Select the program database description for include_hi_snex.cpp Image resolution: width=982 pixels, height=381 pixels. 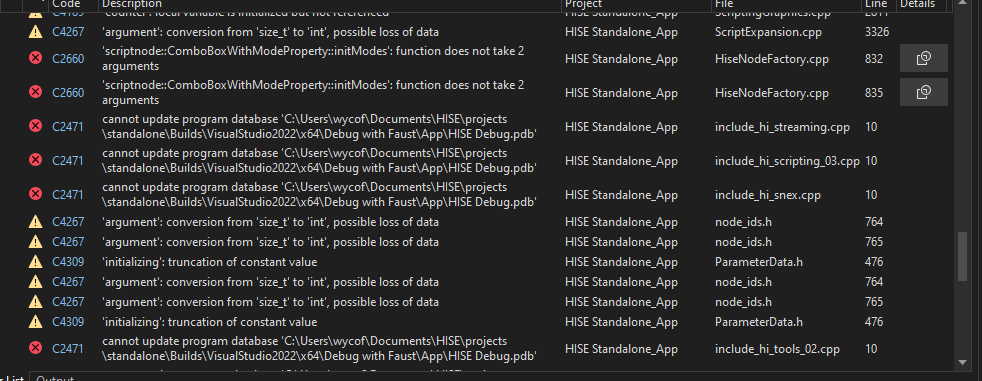tap(319, 194)
